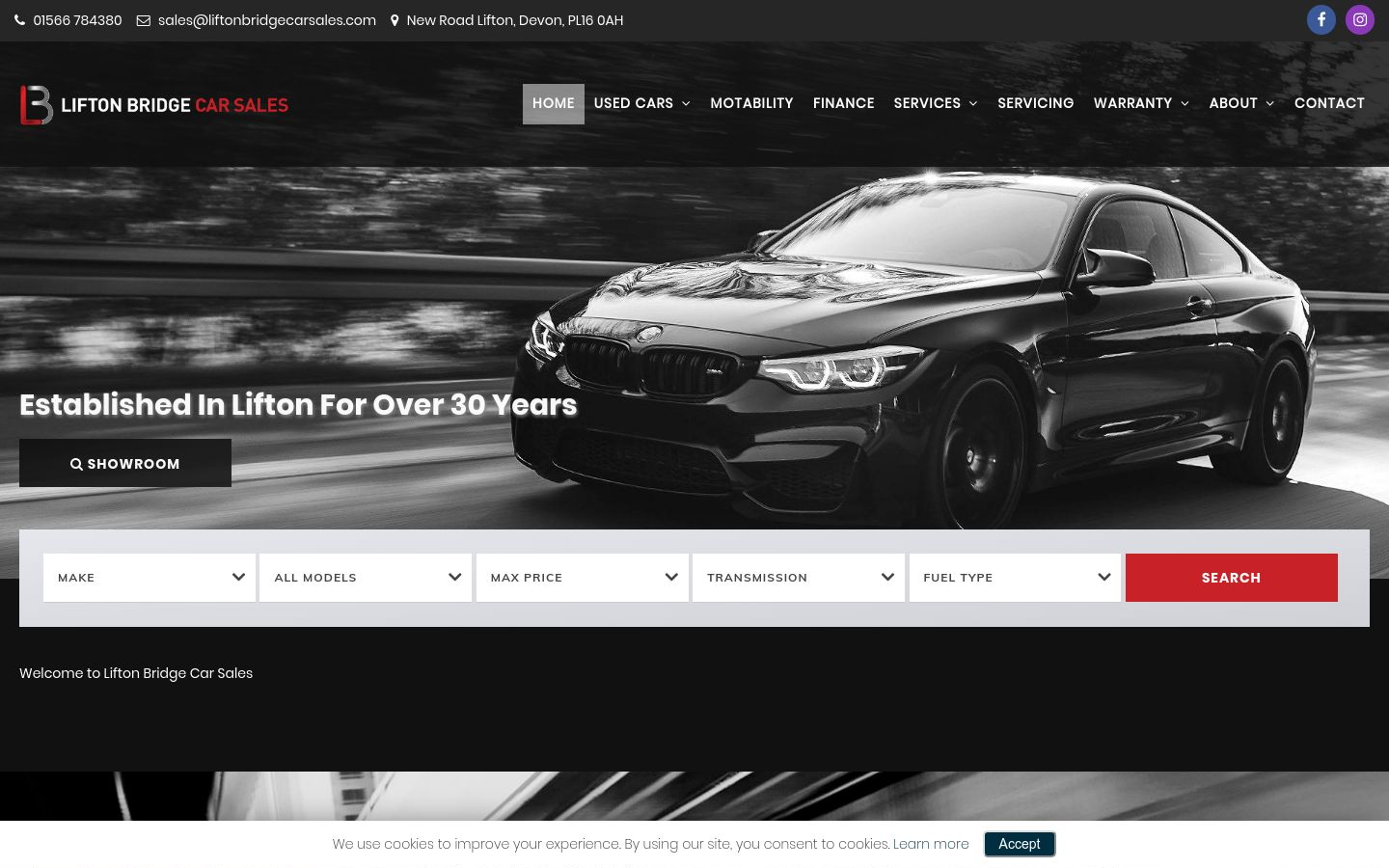Click the magnifier icon on Showroom button
The image size is (1389, 868).
(x=76, y=464)
